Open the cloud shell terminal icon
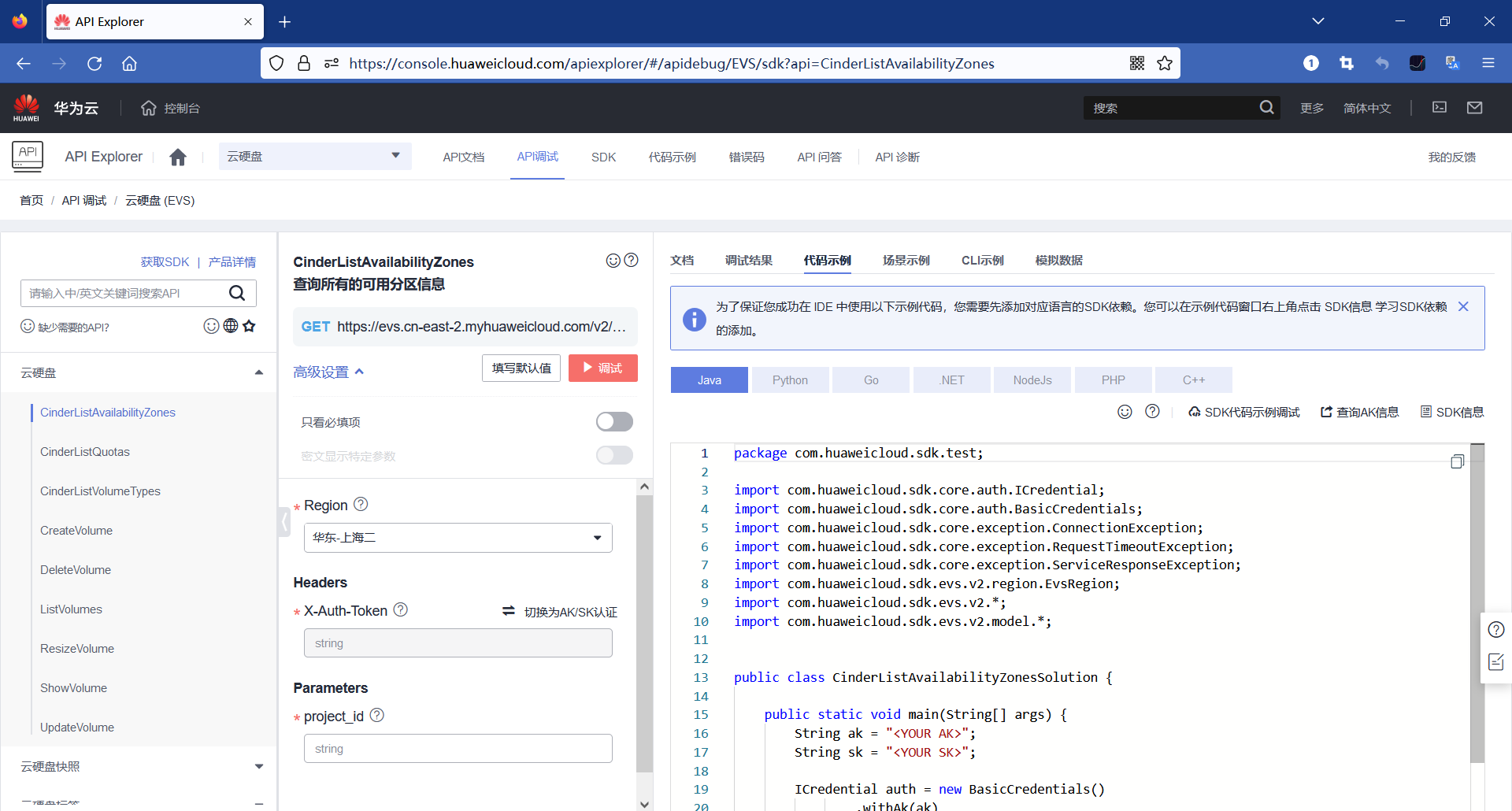 coord(1440,107)
